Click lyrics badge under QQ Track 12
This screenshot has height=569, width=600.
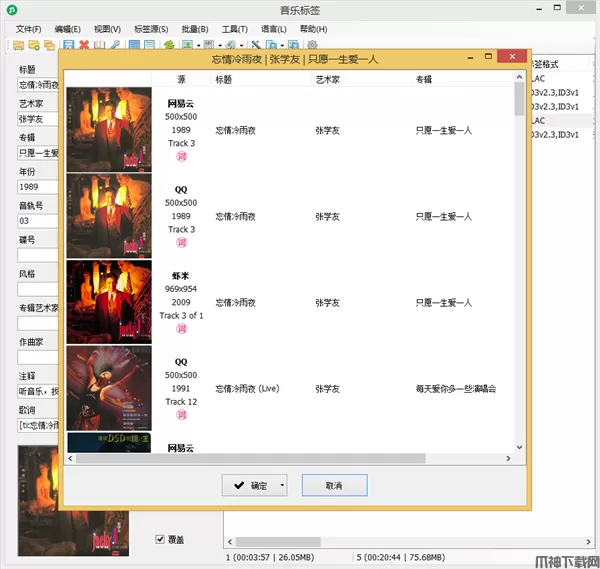click(x=181, y=414)
